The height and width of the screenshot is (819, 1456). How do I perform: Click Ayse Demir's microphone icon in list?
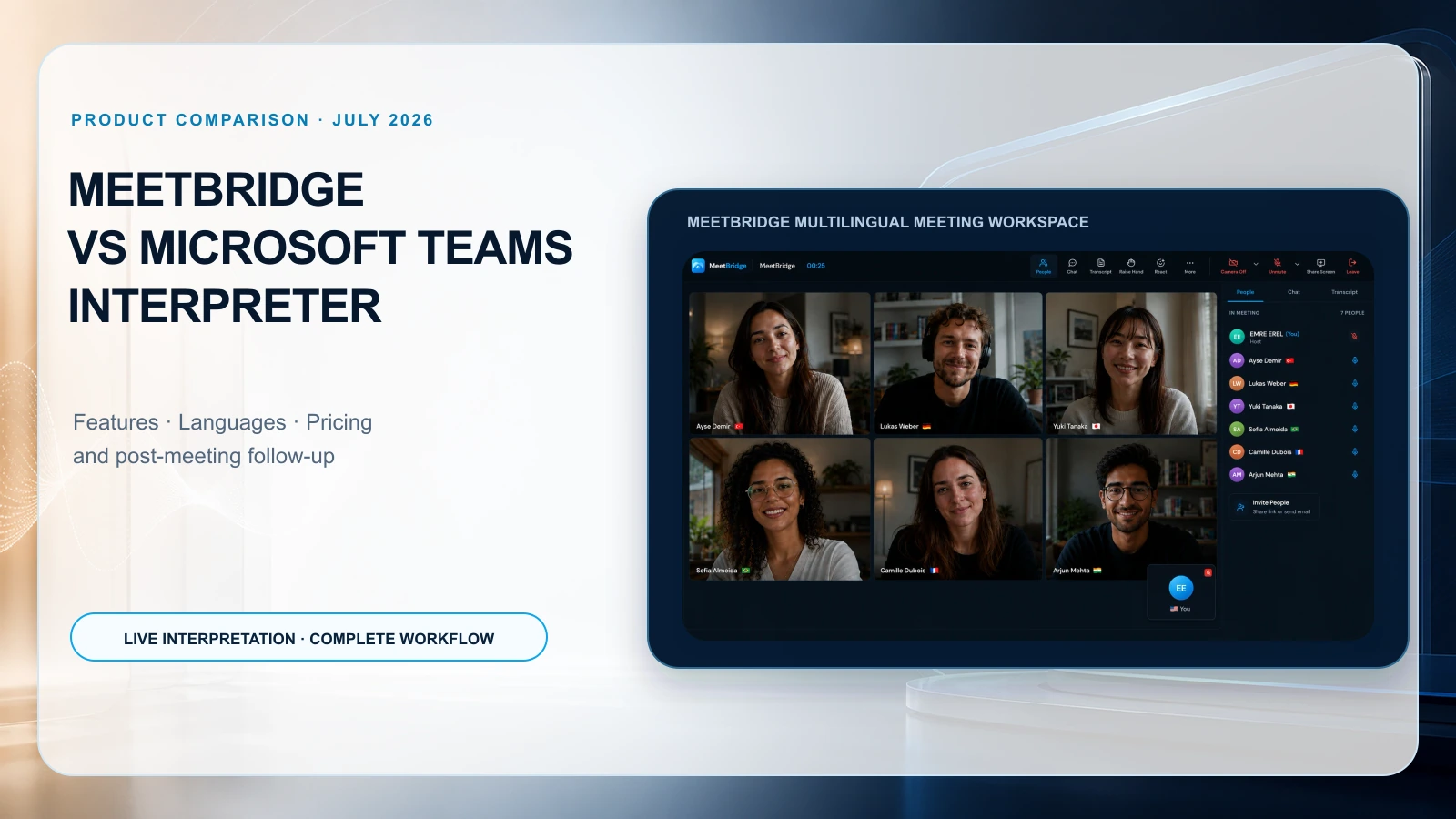(x=1354, y=360)
